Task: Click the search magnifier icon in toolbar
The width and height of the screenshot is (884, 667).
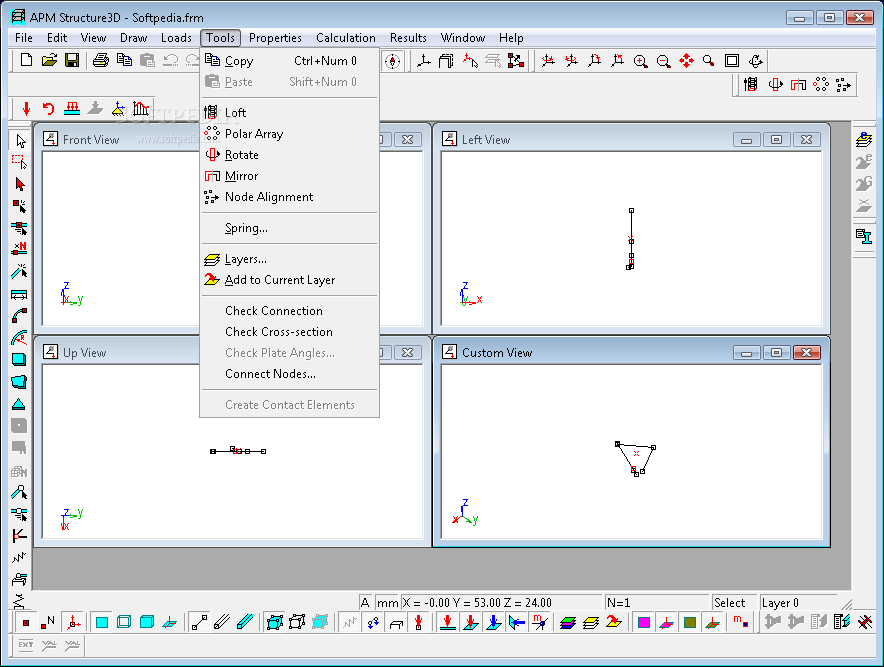Action: tap(709, 61)
